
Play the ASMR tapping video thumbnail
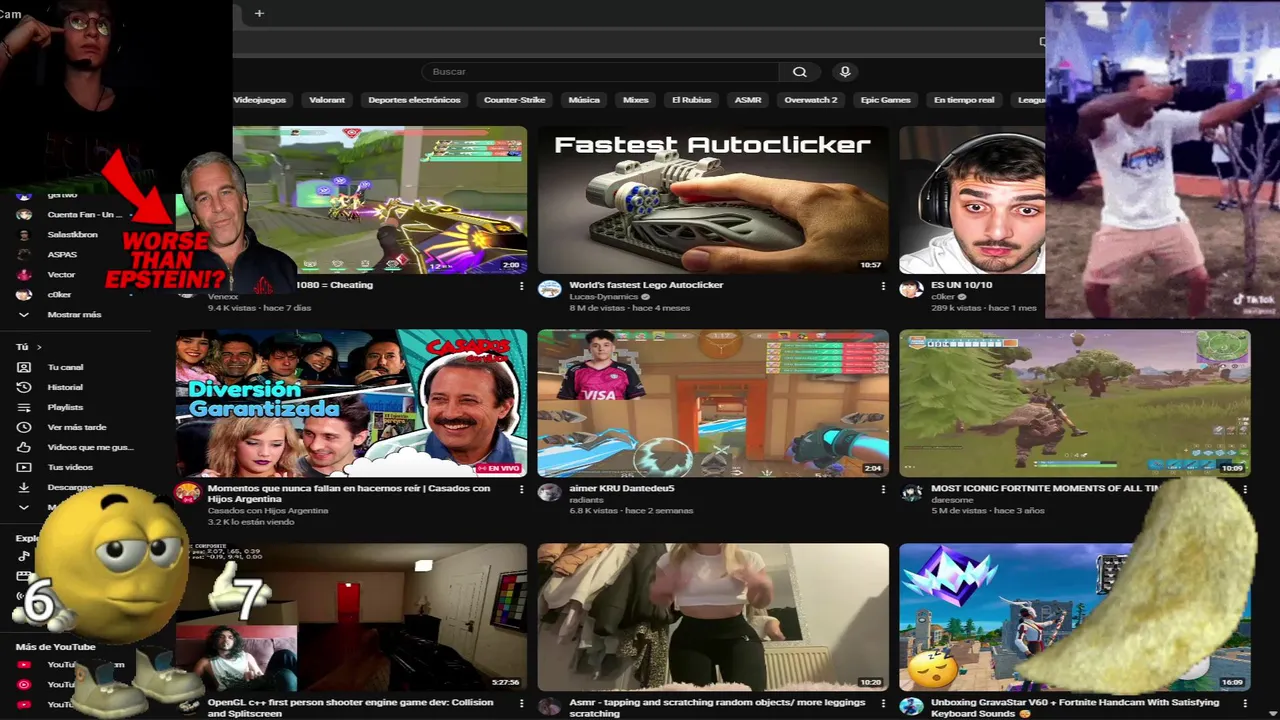(713, 617)
